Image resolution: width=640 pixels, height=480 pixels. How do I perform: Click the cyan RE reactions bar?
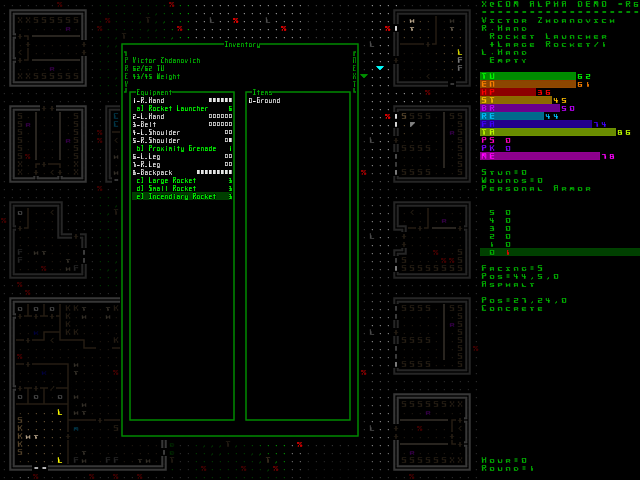(512, 116)
